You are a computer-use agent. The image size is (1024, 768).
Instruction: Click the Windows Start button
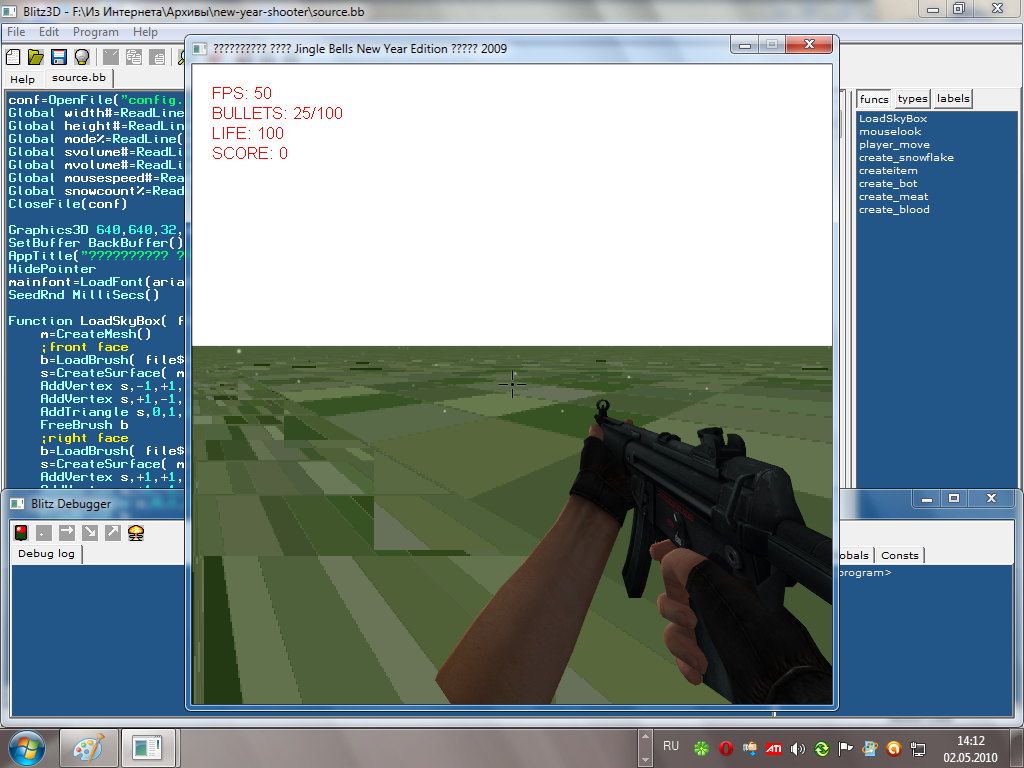coord(26,747)
